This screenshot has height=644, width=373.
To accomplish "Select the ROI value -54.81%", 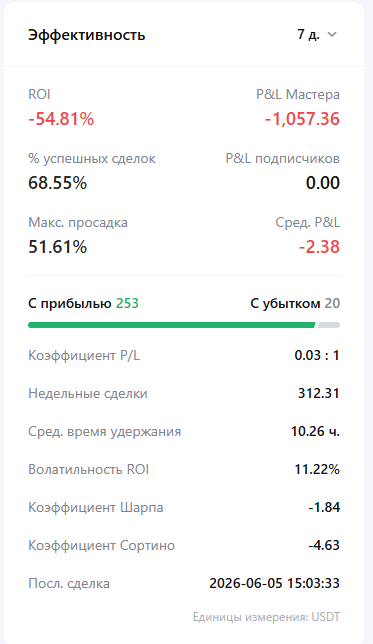I will point(61,119).
